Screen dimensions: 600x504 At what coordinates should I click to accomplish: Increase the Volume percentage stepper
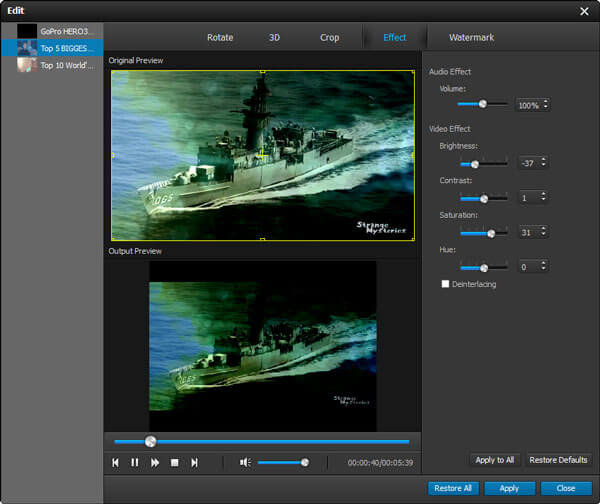pos(546,101)
